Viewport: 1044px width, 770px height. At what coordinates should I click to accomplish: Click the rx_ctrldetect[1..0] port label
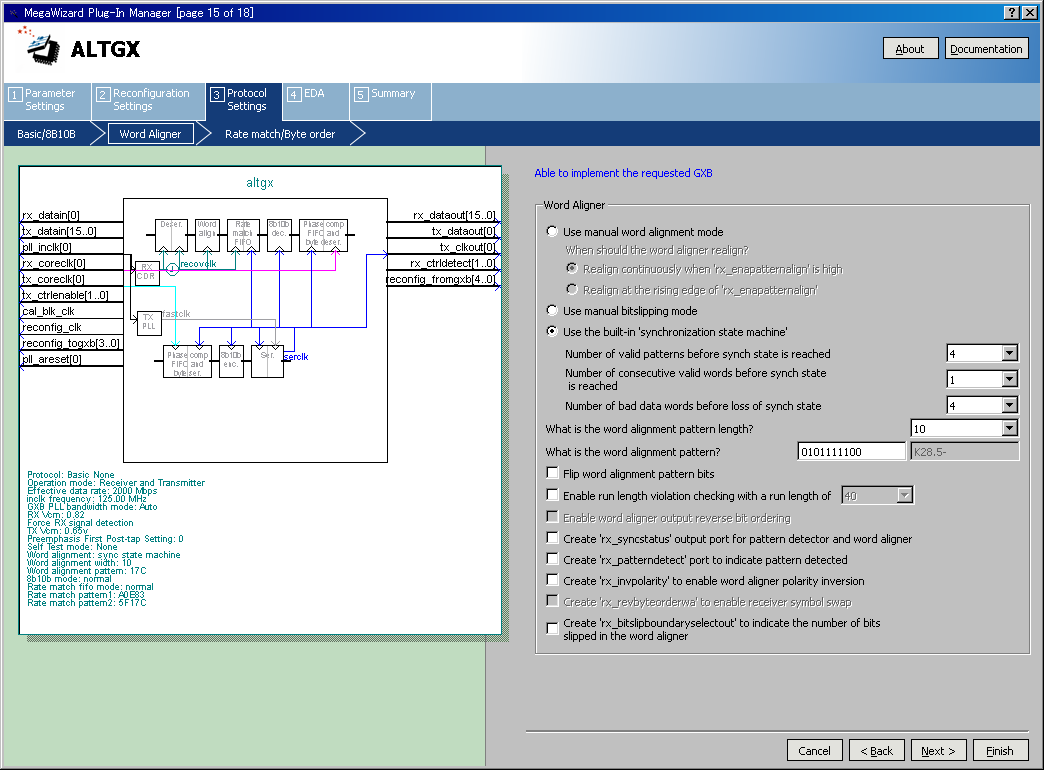(453, 263)
